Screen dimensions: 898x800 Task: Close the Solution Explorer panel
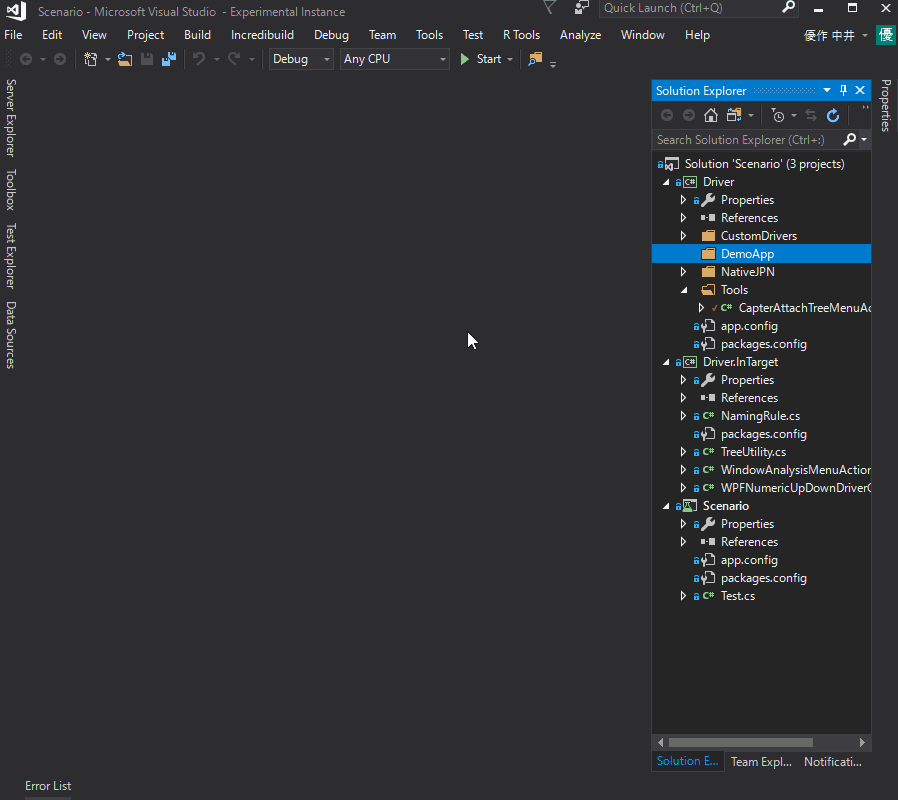[860, 90]
